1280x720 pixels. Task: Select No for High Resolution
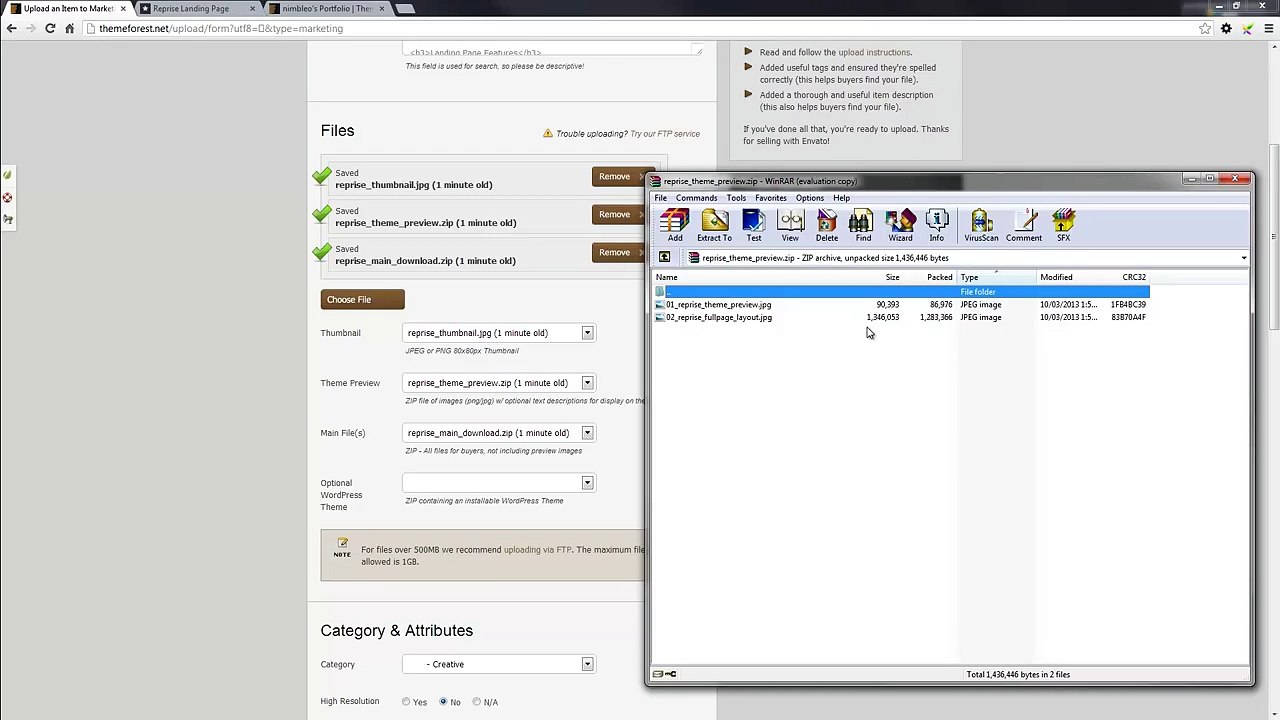point(443,702)
